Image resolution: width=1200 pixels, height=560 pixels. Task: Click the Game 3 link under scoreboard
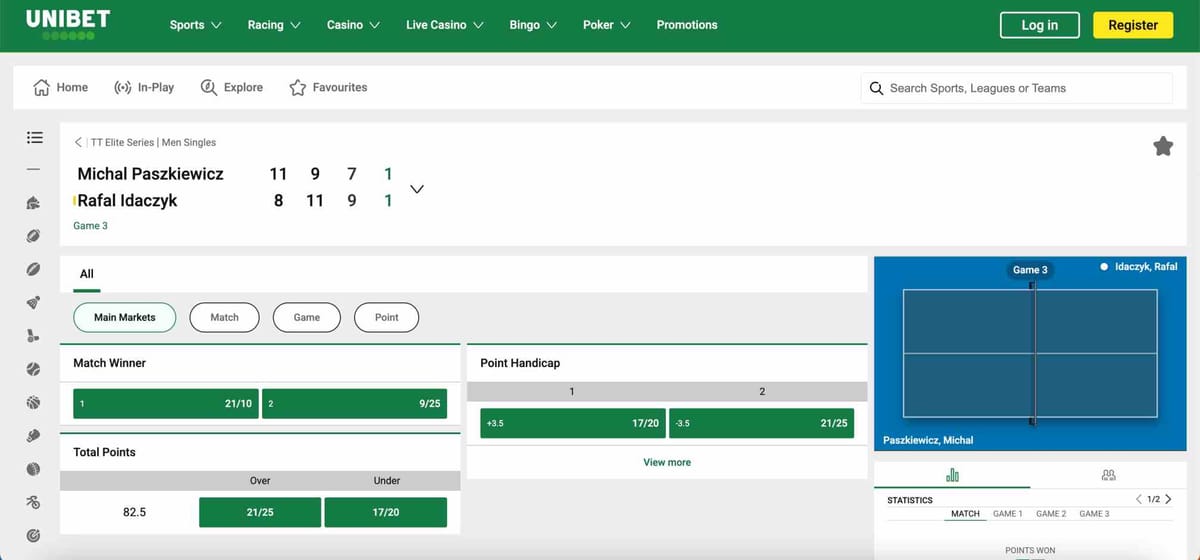point(90,226)
